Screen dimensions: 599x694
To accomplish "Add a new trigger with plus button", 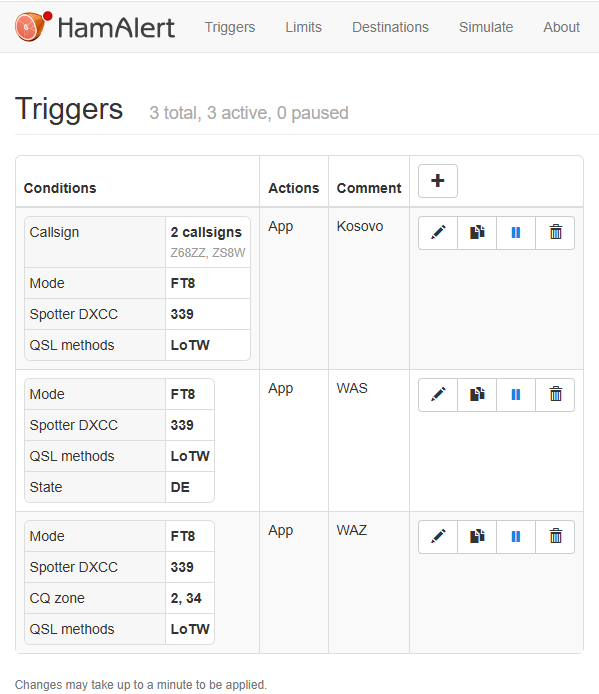I will (x=437, y=181).
